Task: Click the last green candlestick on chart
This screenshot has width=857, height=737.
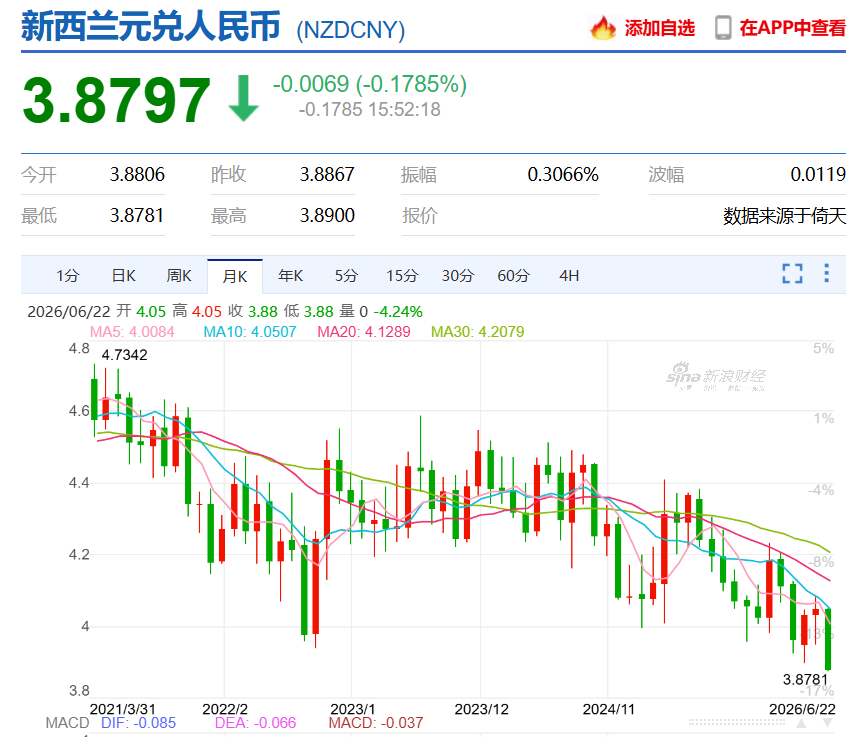Action: [x=828, y=639]
